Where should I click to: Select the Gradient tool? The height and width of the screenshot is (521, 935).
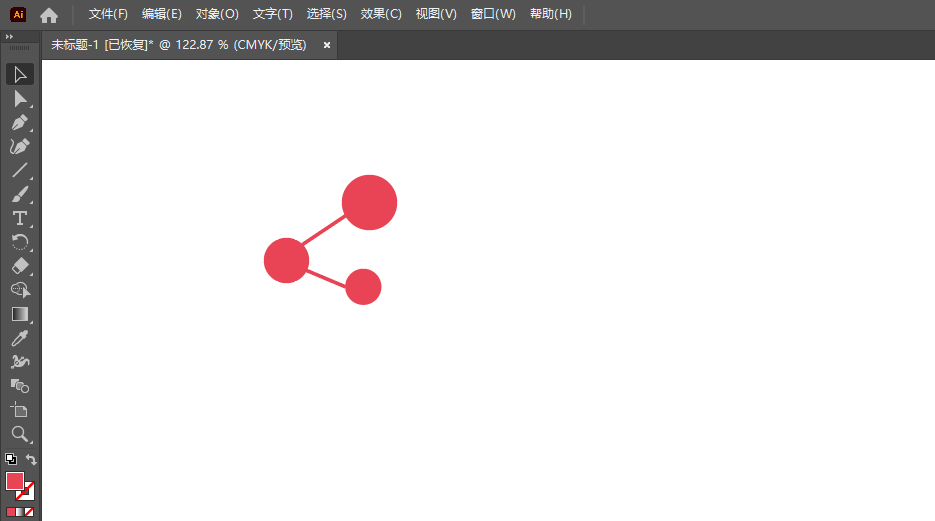(x=20, y=314)
